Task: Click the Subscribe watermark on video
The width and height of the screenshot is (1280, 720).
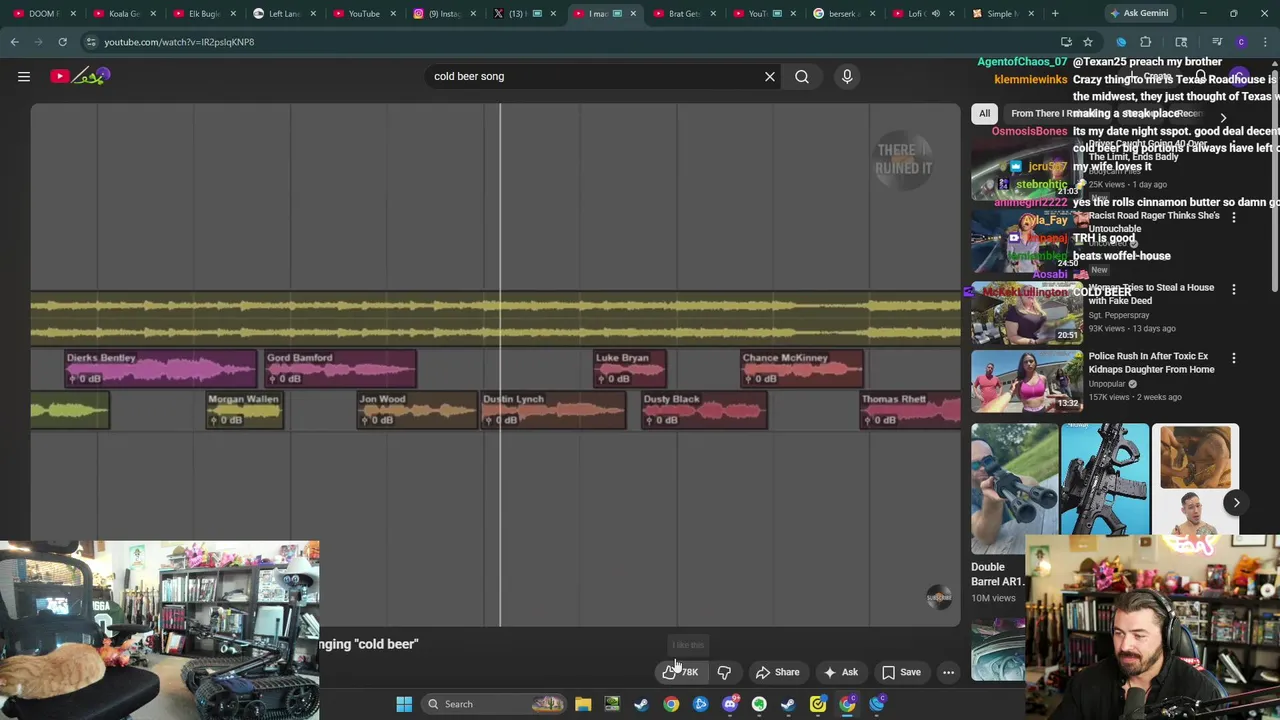Action: click(x=938, y=597)
